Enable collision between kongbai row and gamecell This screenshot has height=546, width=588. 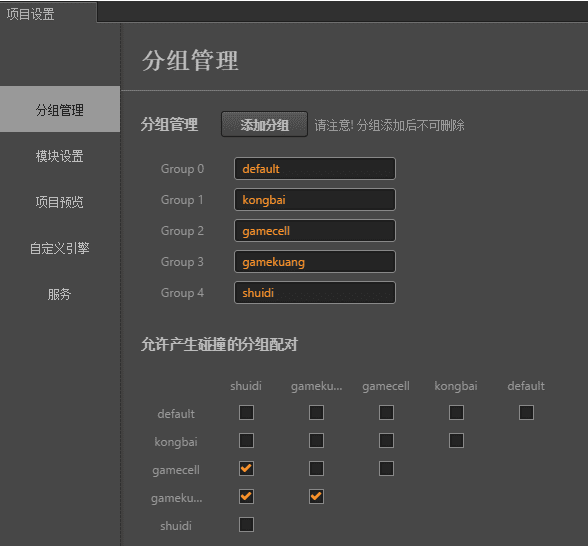coord(386,441)
